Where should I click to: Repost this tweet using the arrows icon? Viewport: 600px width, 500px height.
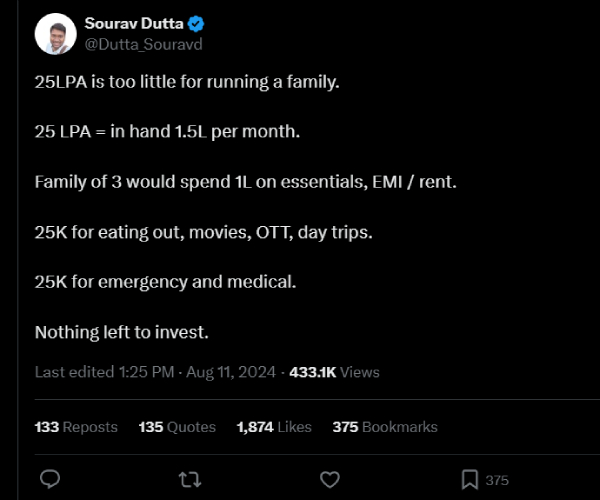189,480
